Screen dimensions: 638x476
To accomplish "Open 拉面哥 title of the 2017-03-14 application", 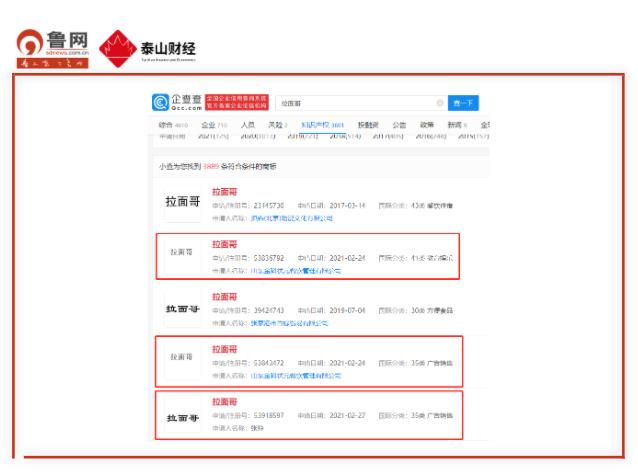I will (x=224, y=192).
